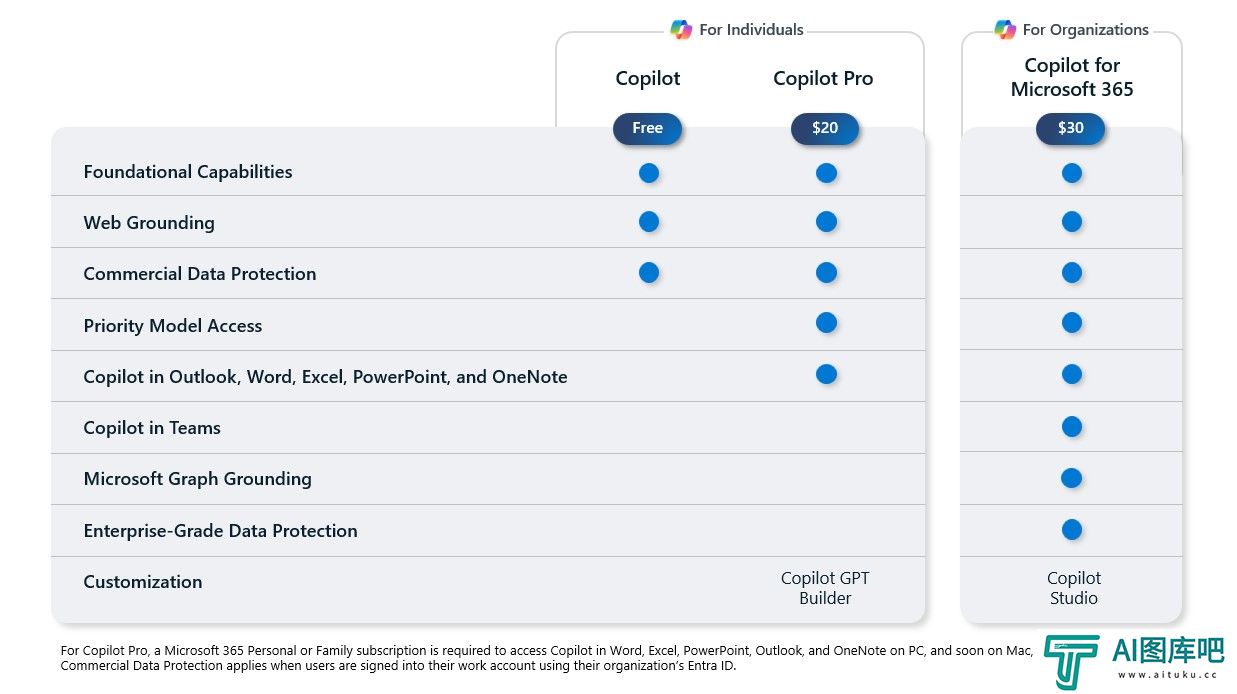Click the $20 Copilot Pro badge
Screen dimensions: 1237x694
coord(825,128)
